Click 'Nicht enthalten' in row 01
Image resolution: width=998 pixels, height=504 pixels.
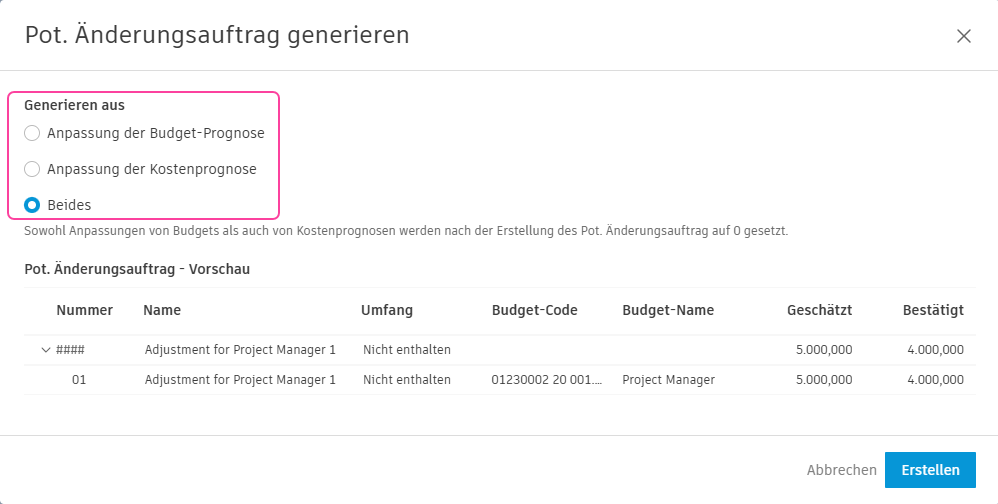point(406,380)
